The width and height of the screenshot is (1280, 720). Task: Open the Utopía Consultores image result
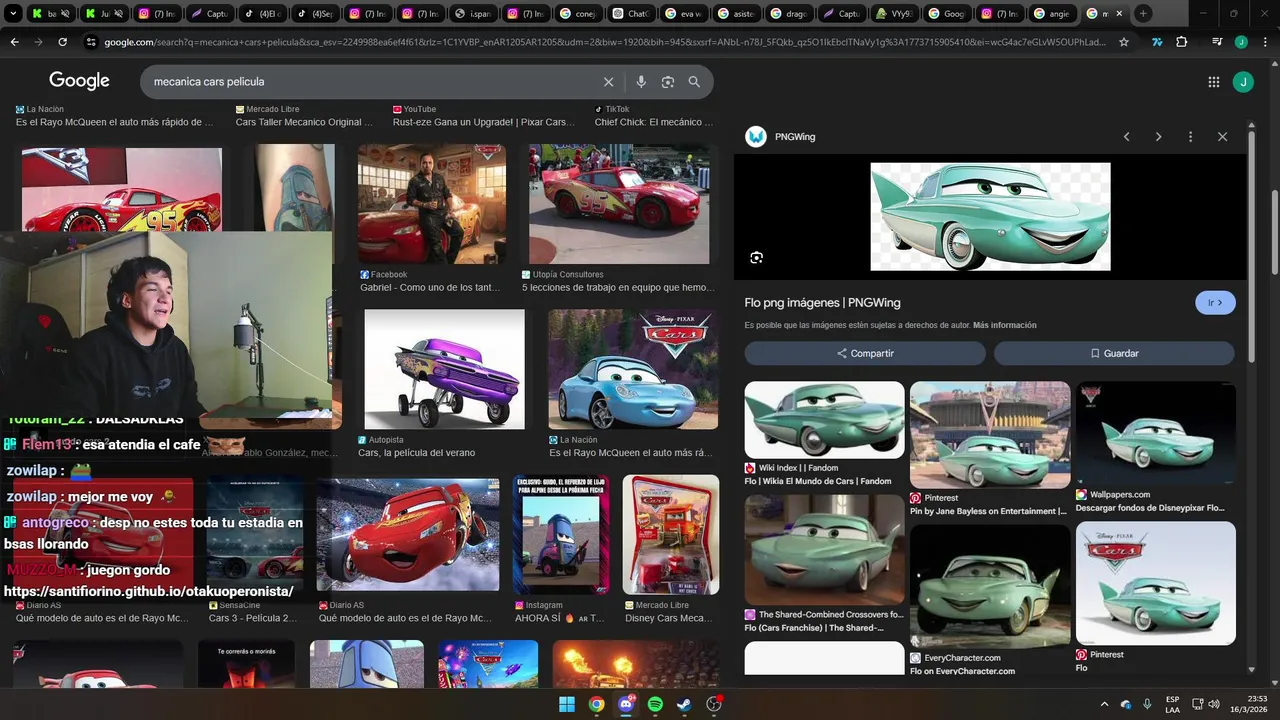click(619, 204)
